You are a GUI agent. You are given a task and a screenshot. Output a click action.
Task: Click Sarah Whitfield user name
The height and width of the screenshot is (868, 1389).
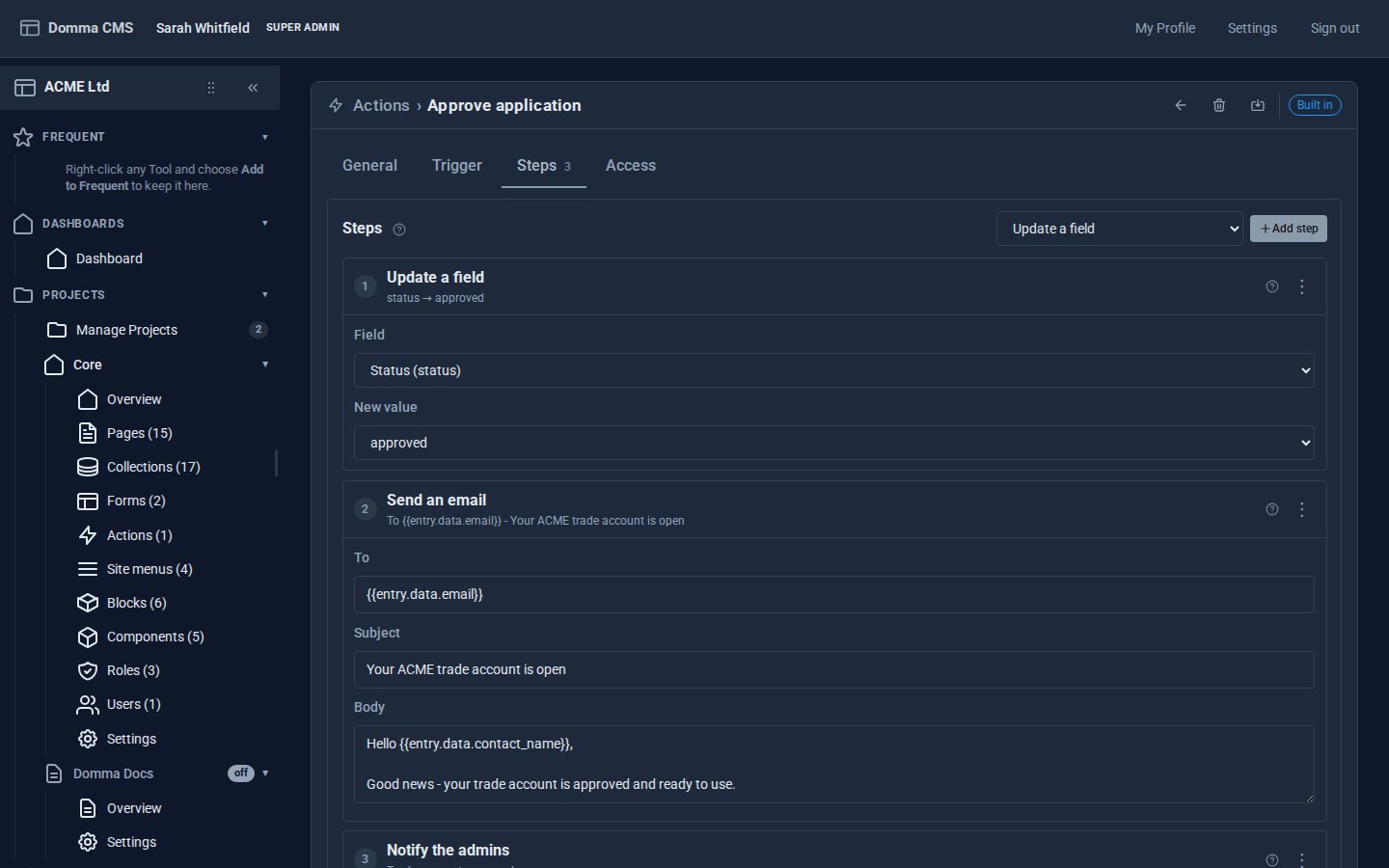click(x=203, y=28)
